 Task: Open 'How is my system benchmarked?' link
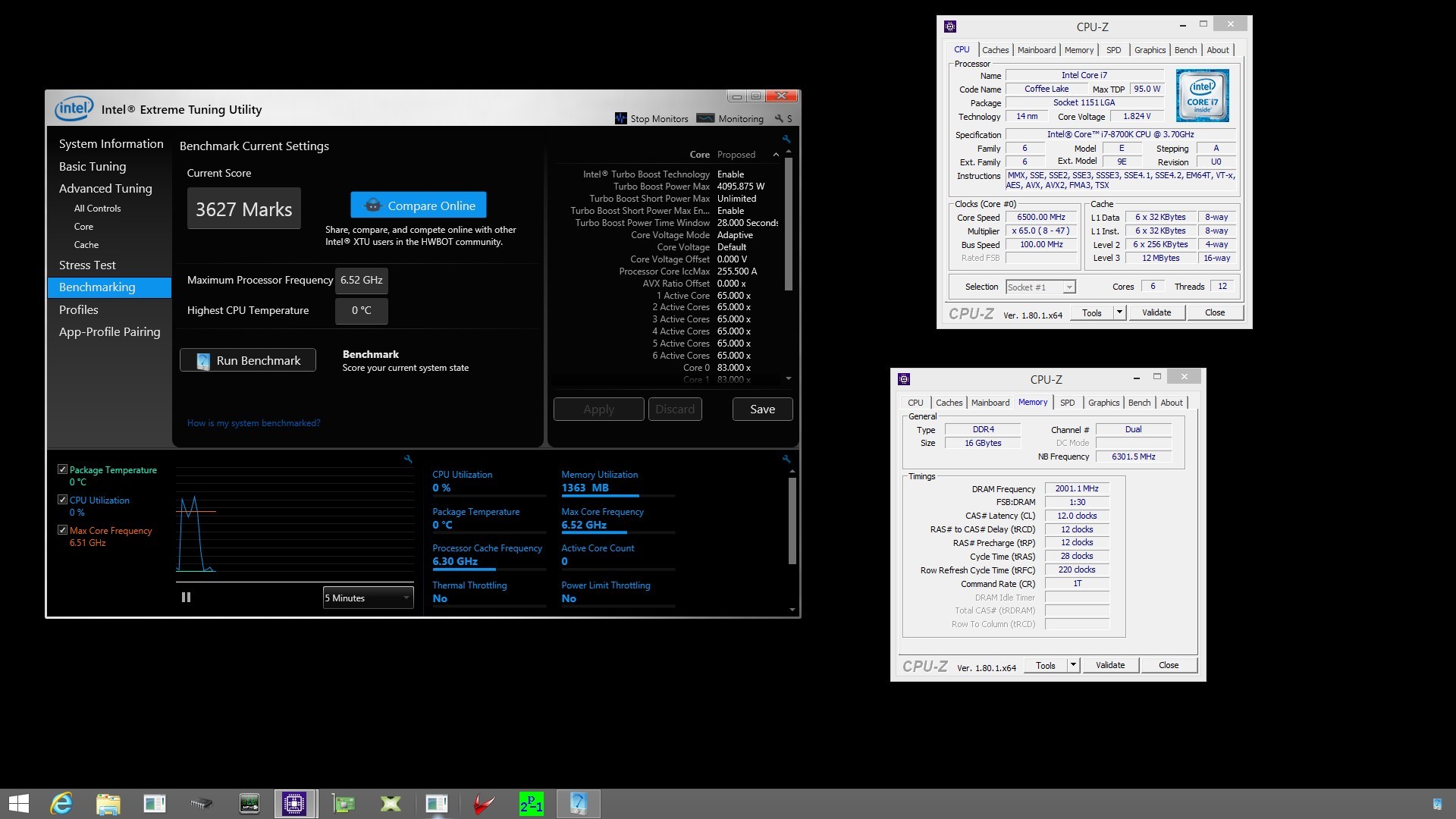pos(253,423)
